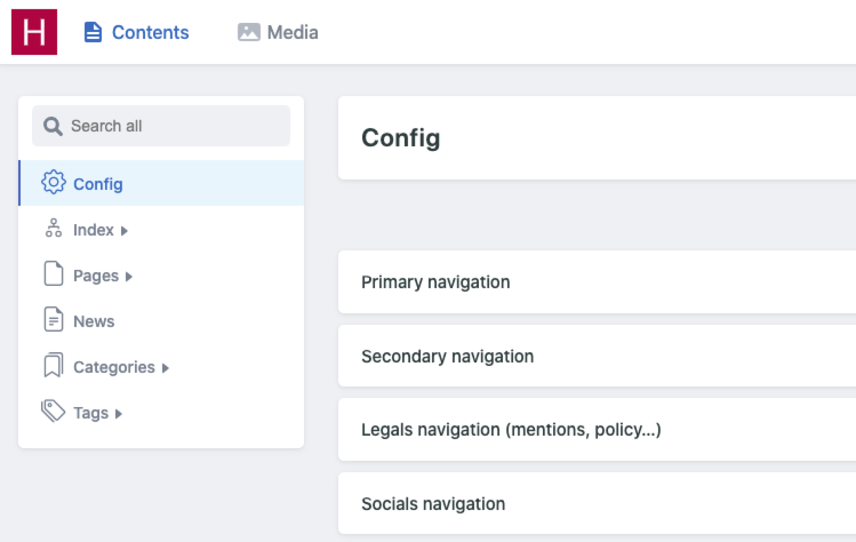The width and height of the screenshot is (856, 542).
Task: Expand the Pages tree arrow
Action: (129, 277)
